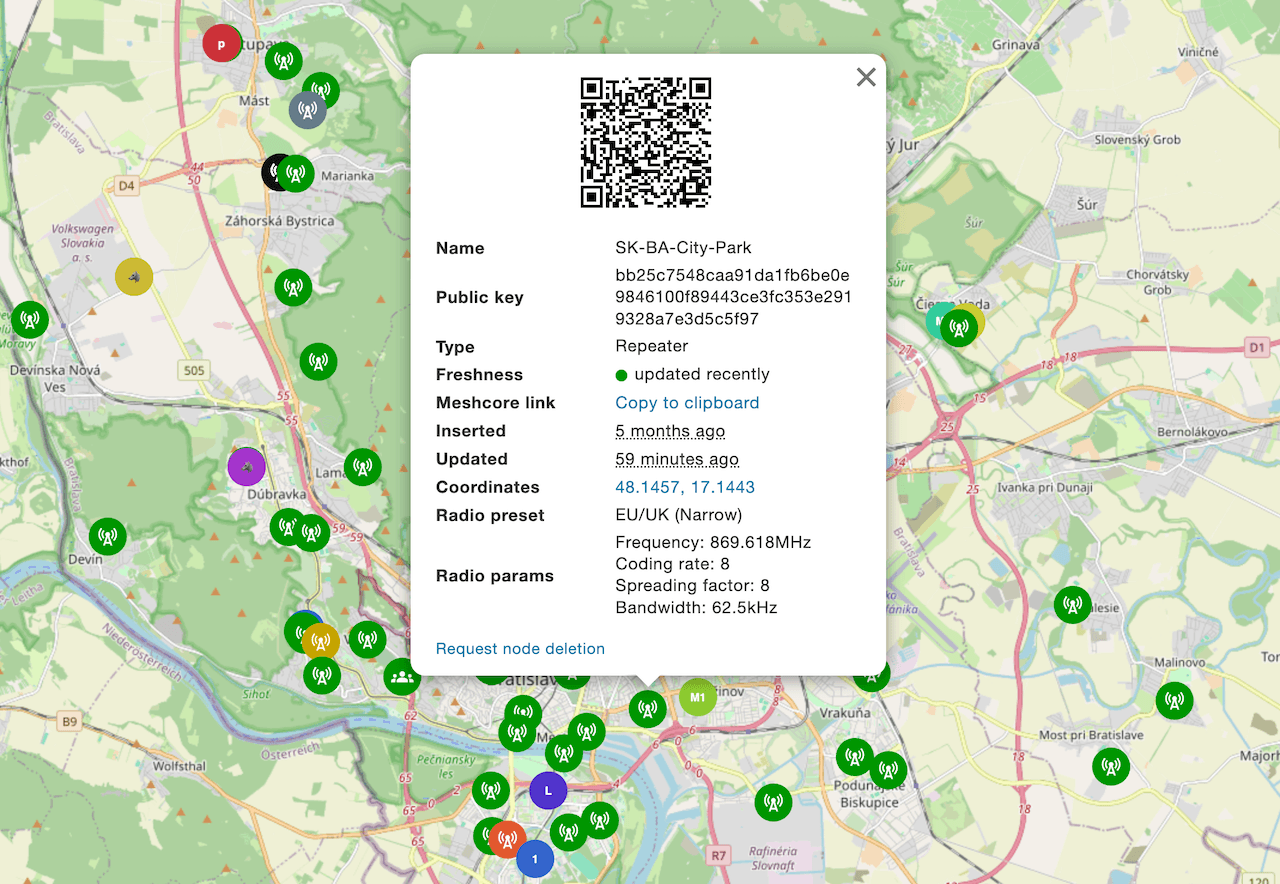Screen dimensions: 1280x884
Task: Click the blue marker labeled 1
Action: [x=535, y=859]
